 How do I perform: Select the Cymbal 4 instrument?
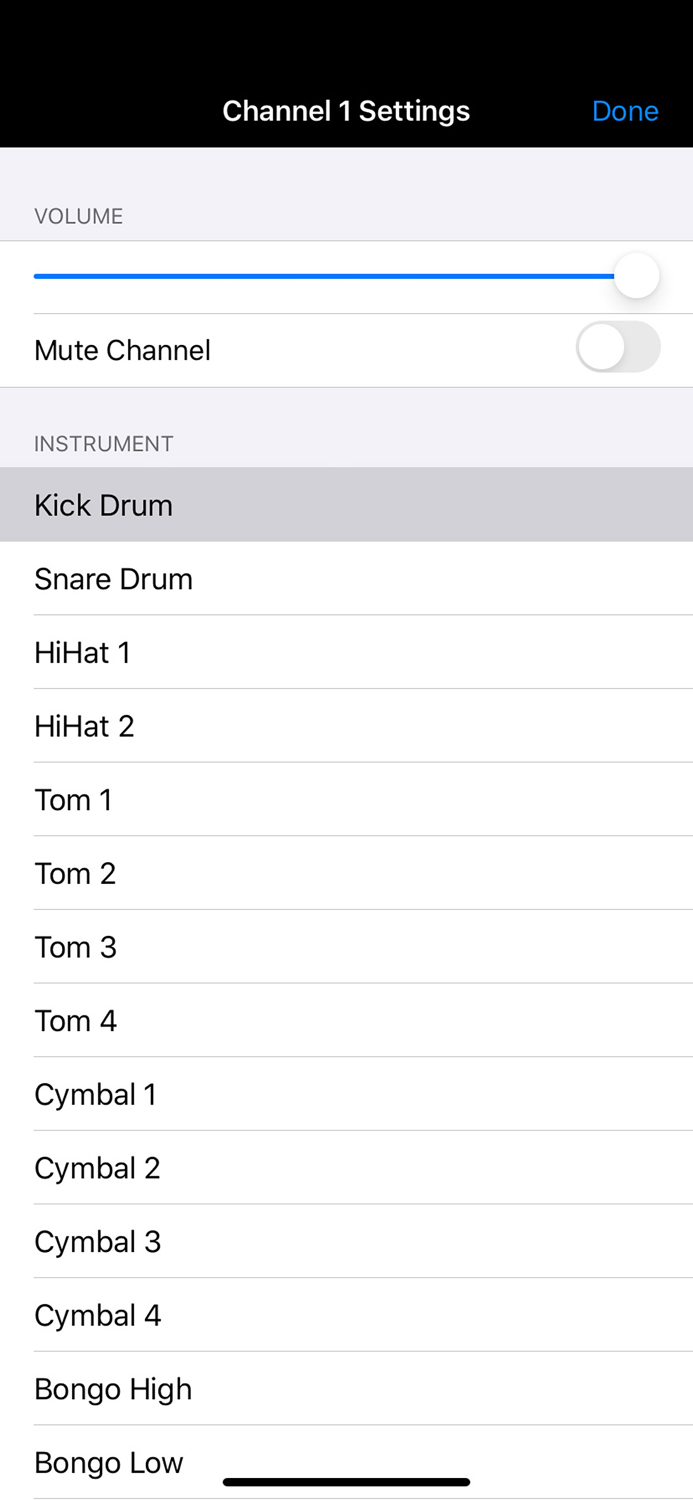pos(98,1315)
